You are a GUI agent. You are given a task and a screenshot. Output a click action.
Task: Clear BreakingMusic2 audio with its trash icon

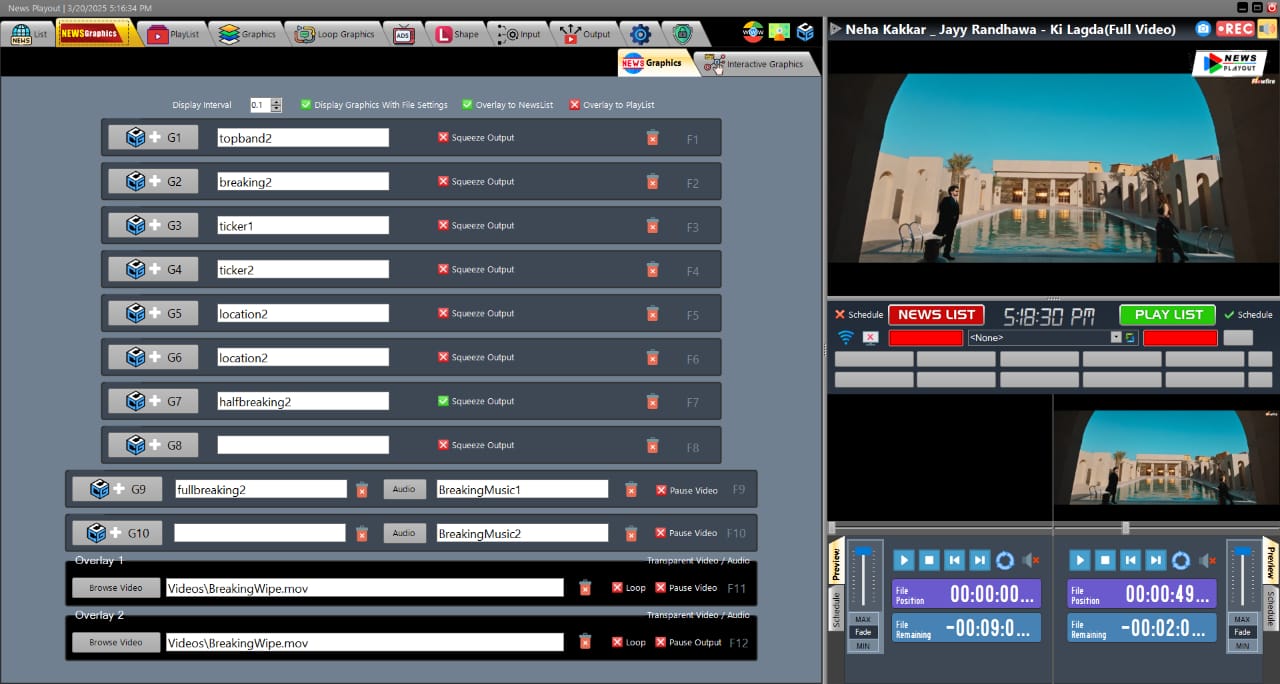pos(631,534)
